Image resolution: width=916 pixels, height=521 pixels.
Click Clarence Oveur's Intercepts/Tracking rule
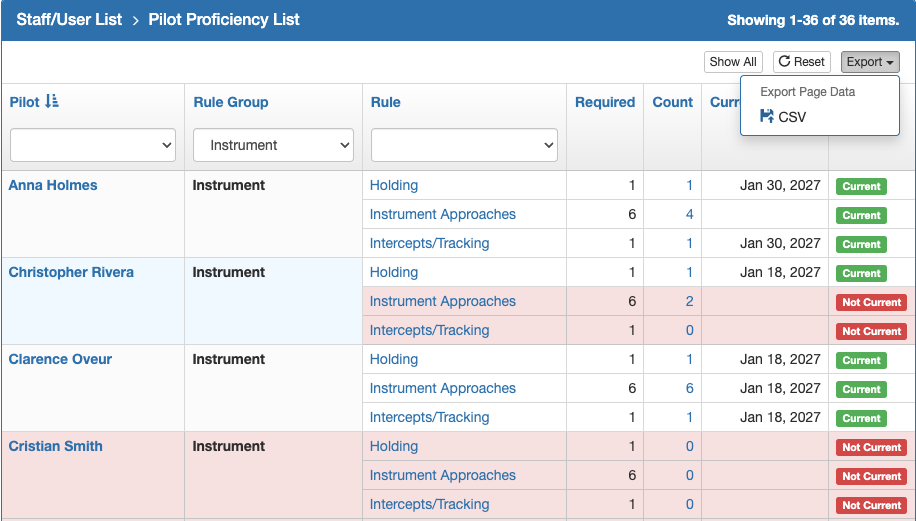coord(429,417)
